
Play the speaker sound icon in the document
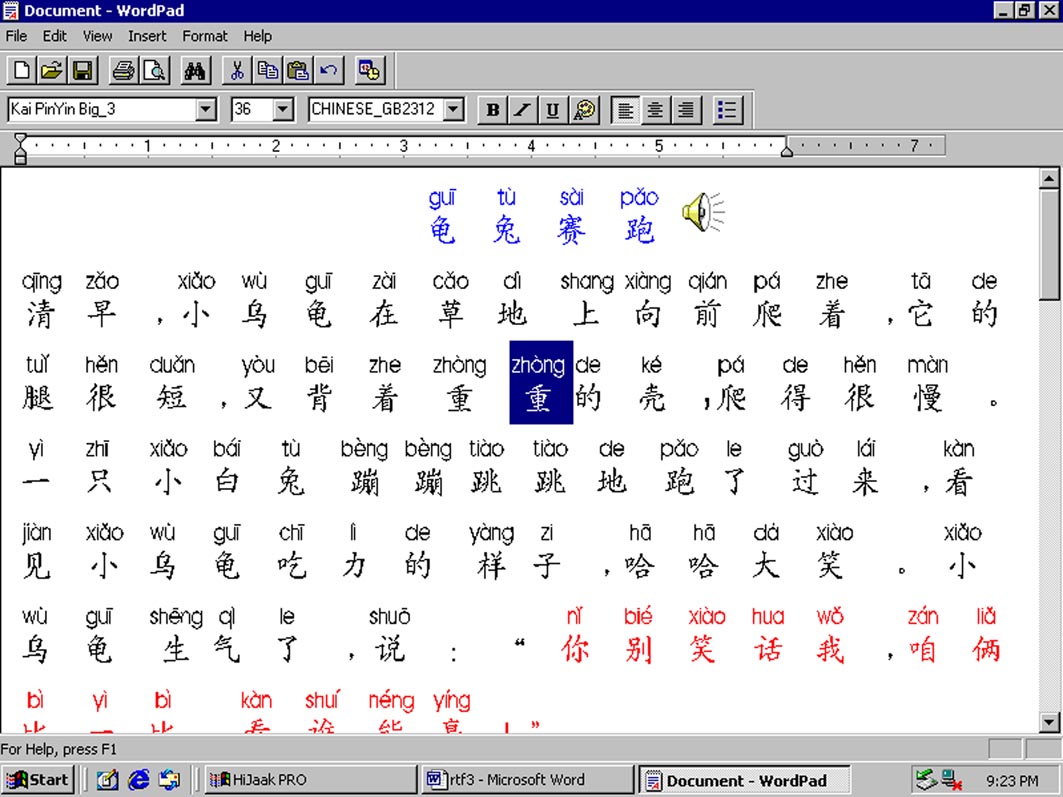point(703,212)
